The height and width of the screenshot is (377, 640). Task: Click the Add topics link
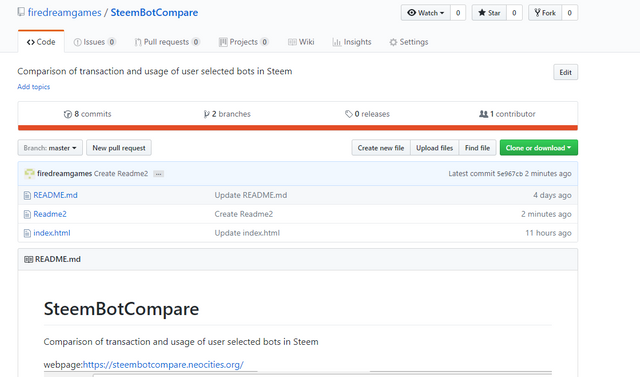coord(33,87)
